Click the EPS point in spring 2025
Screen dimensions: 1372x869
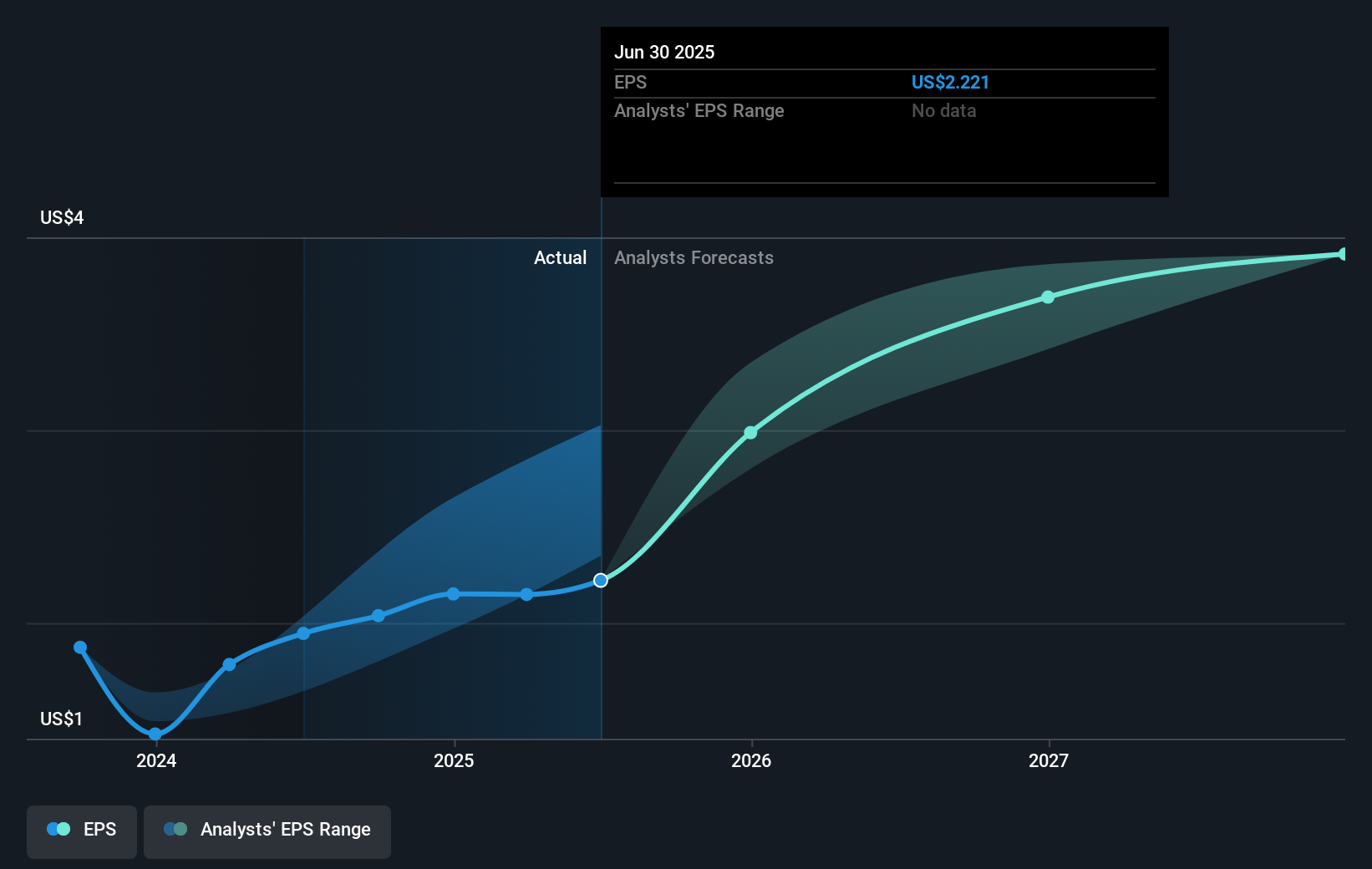click(x=526, y=594)
